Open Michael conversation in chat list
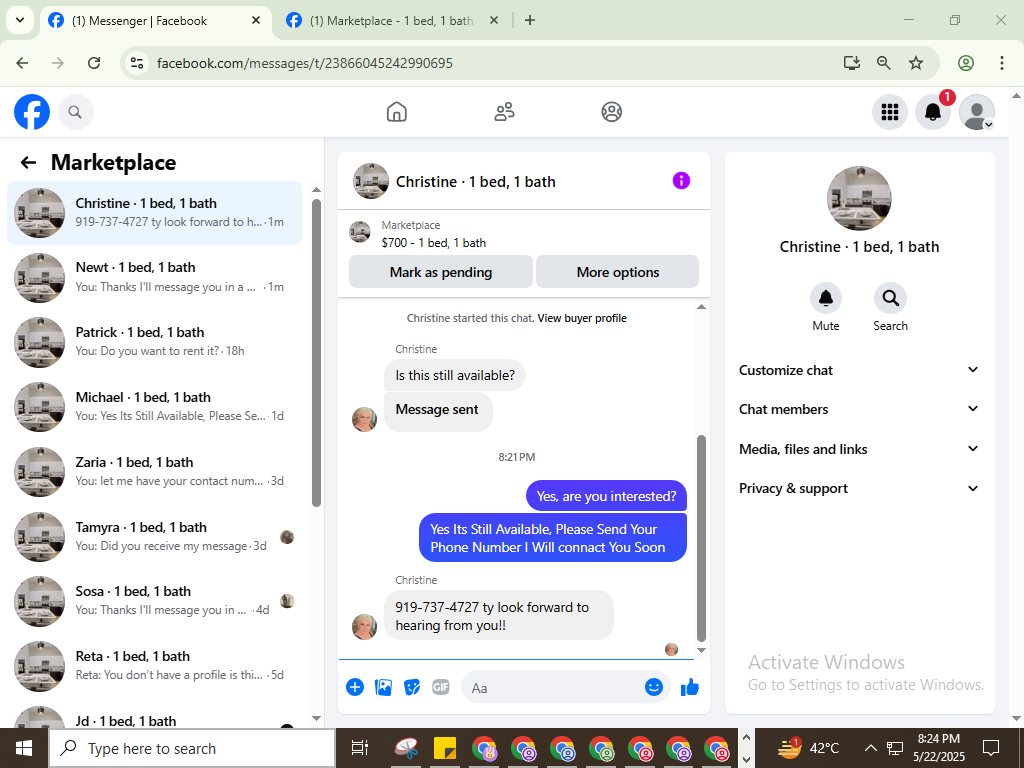This screenshot has height=768, width=1024. coord(155,407)
